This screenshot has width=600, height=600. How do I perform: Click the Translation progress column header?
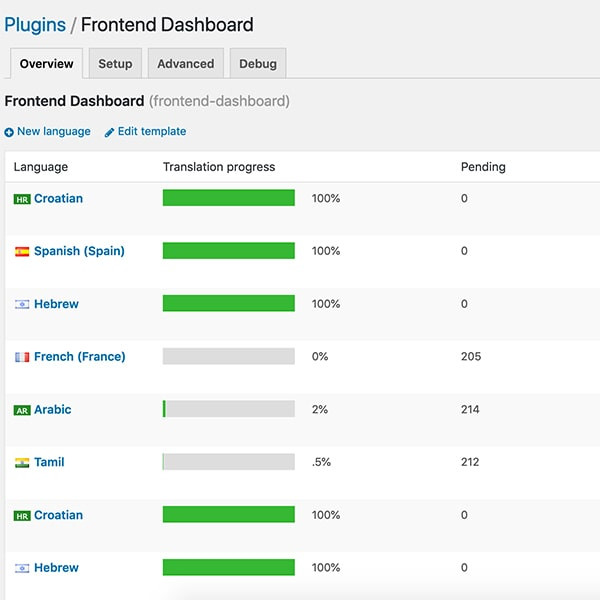point(219,167)
